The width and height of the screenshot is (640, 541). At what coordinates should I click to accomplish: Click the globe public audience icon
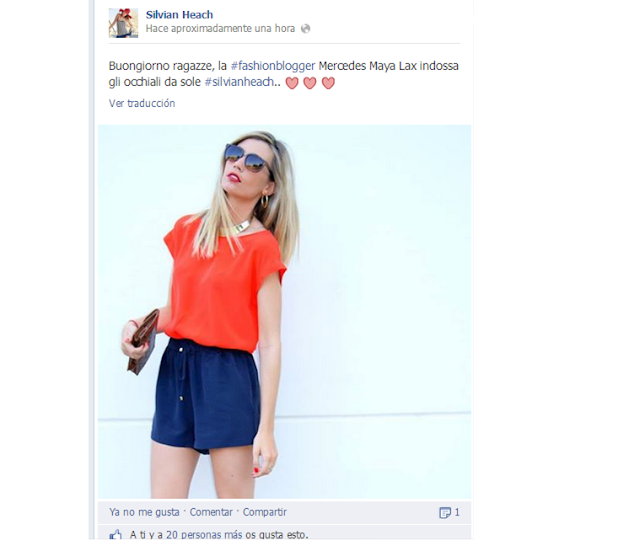305,29
